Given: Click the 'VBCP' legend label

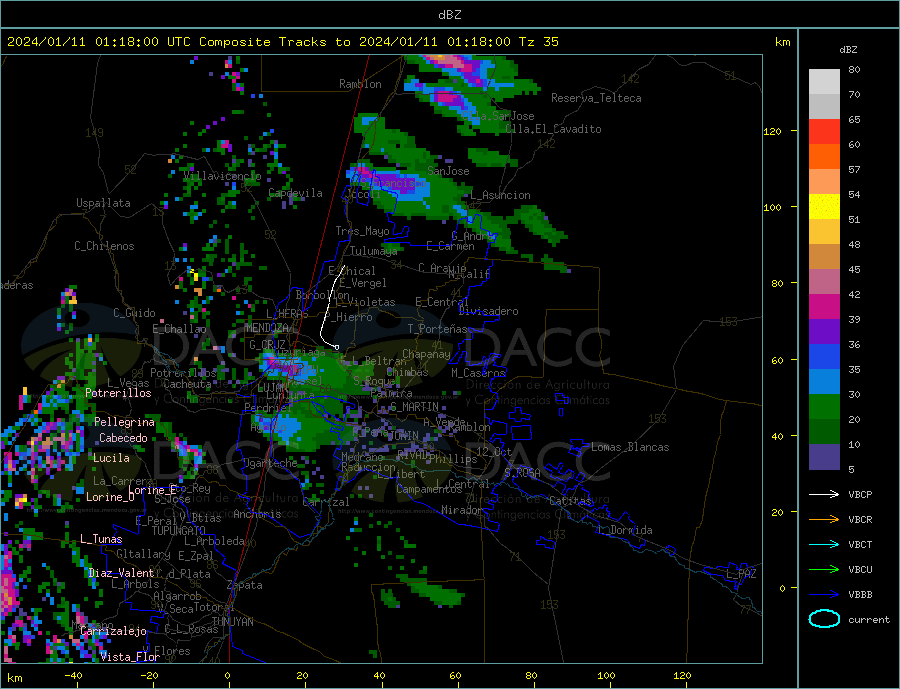Looking at the screenshot, I should pyautogui.click(x=860, y=494).
